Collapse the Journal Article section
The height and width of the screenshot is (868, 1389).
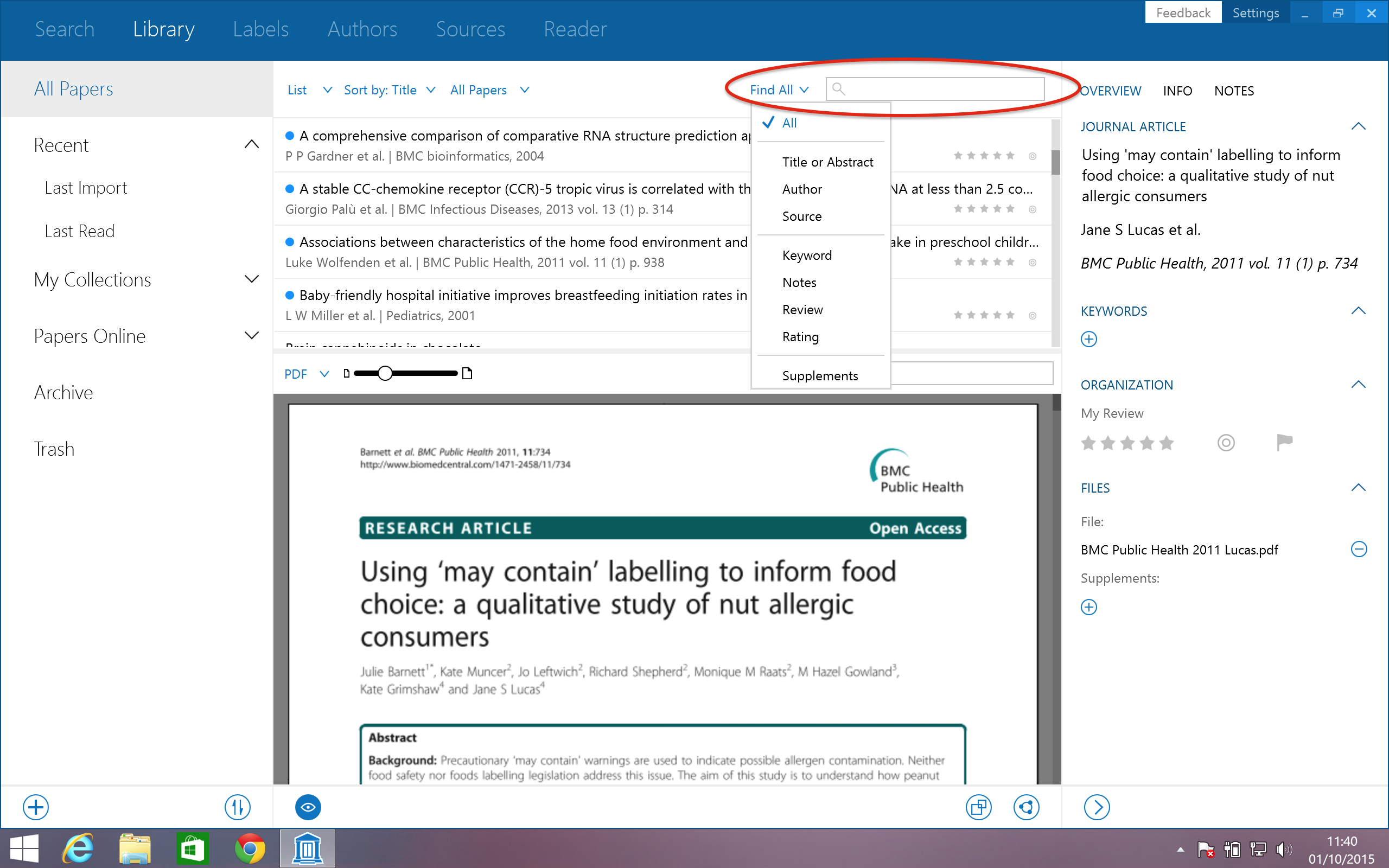[1358, 126]
